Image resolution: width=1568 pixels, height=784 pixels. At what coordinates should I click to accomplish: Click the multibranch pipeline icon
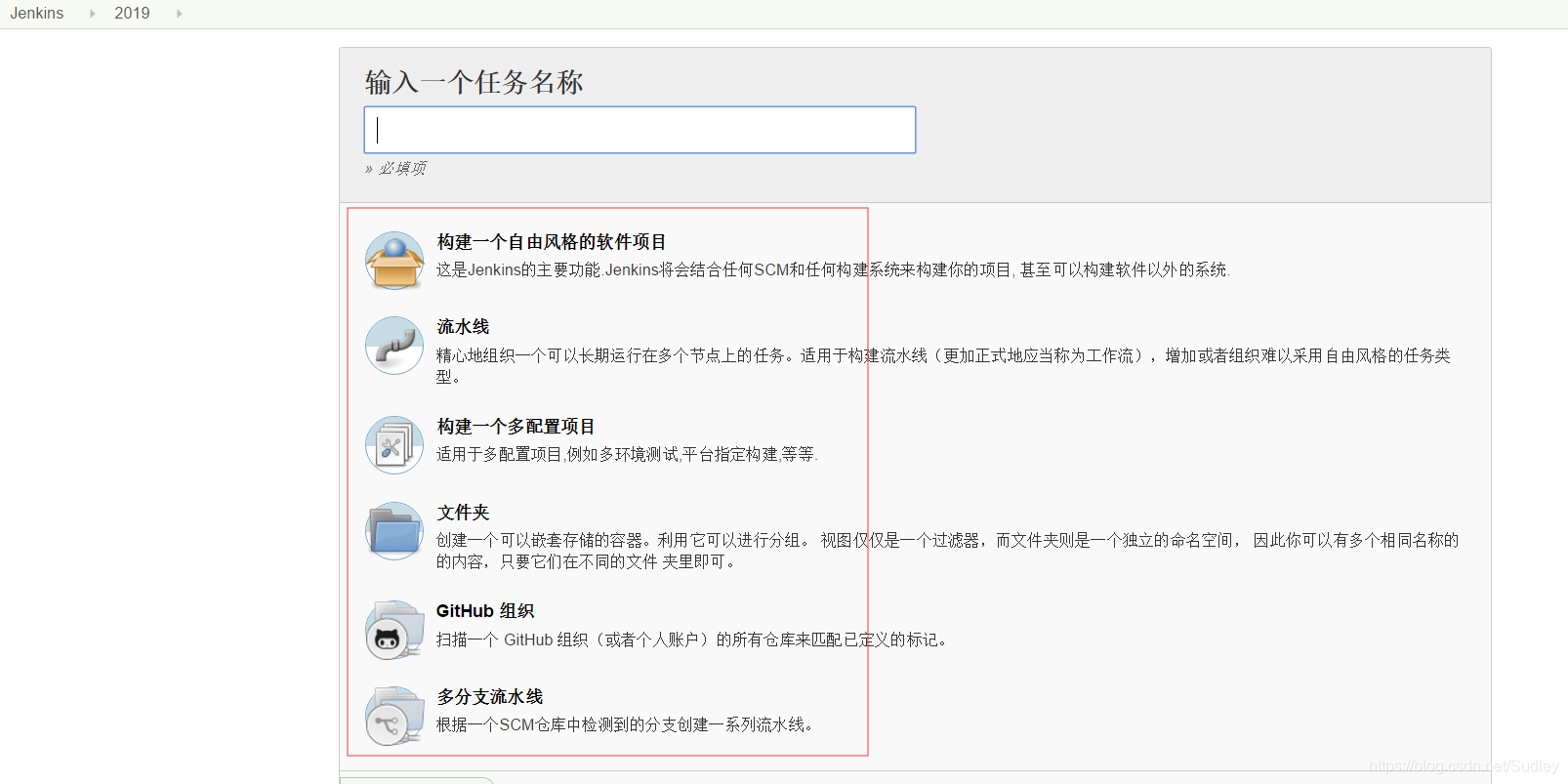pyautogui.click(x=394, y=716)
